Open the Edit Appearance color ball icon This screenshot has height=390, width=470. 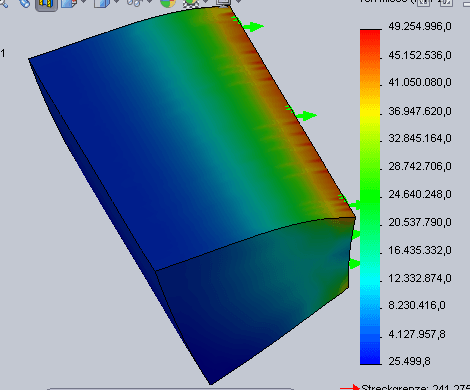168,3
